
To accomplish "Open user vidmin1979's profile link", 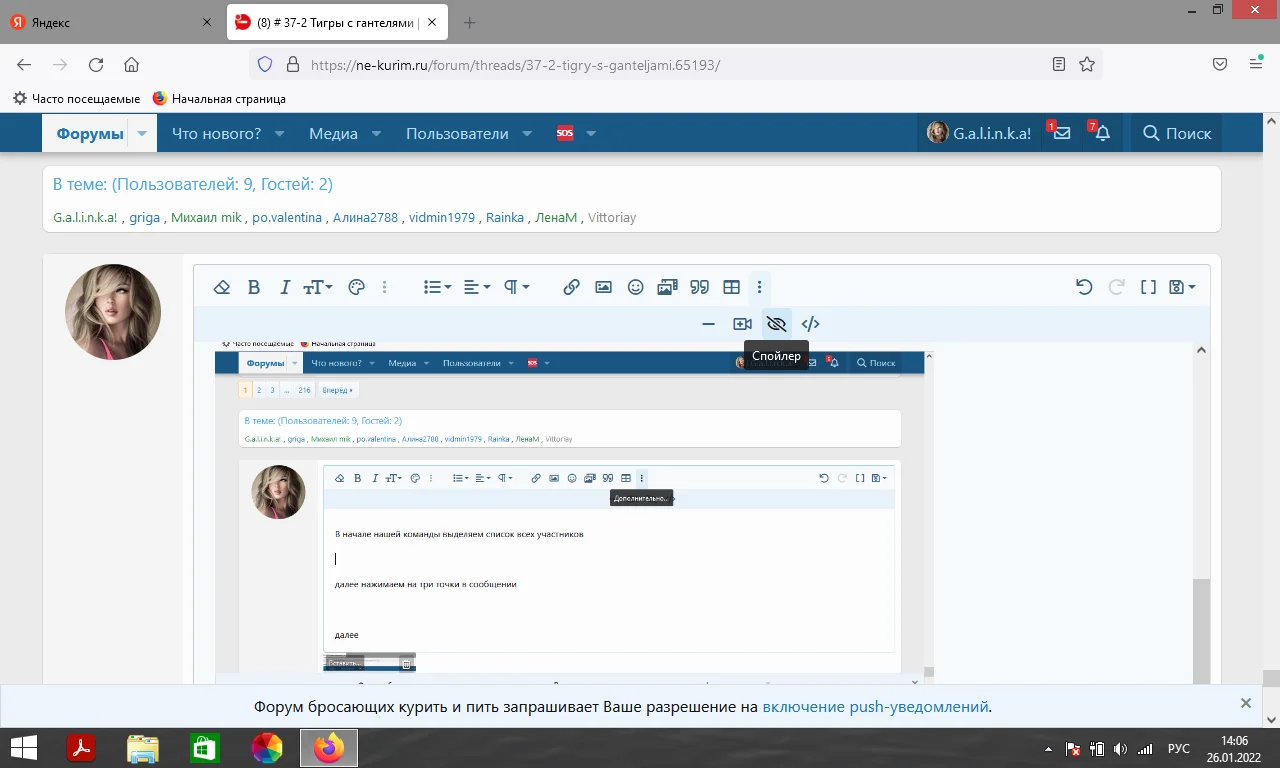I will coord(442,217).
